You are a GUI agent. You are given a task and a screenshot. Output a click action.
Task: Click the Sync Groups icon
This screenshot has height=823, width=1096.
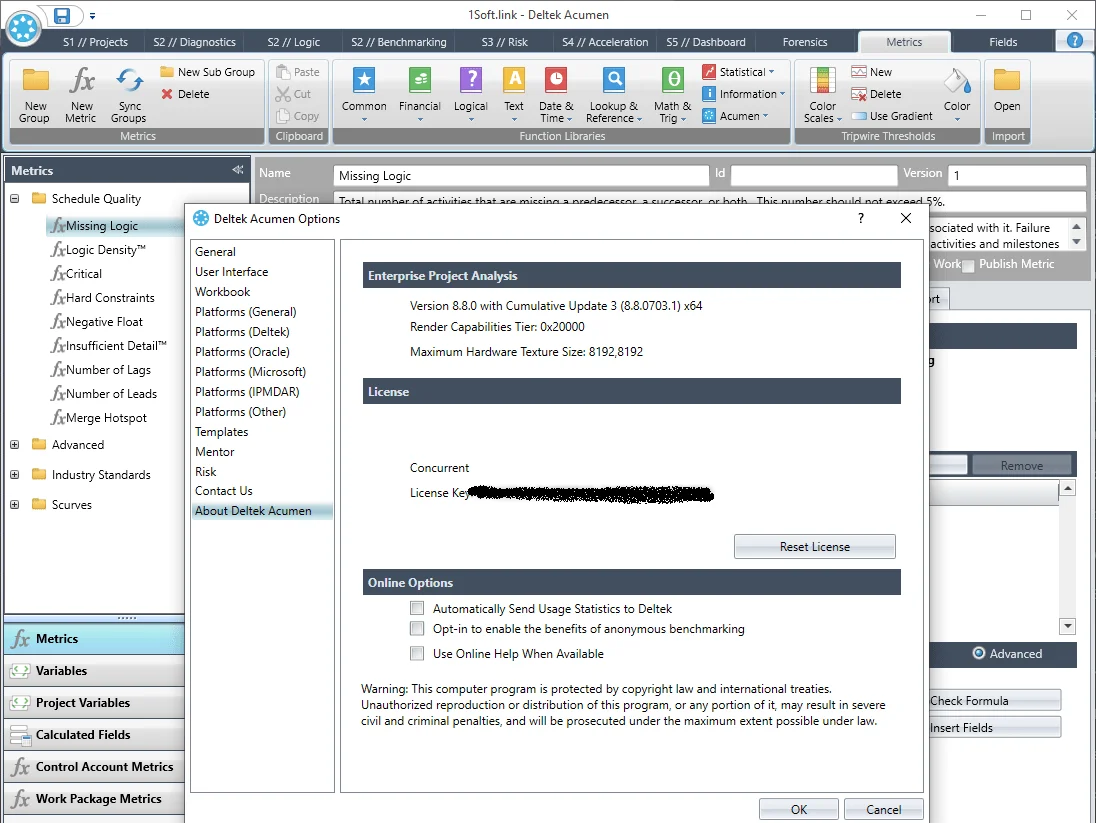pyautogui.click(x=129, y=80)
